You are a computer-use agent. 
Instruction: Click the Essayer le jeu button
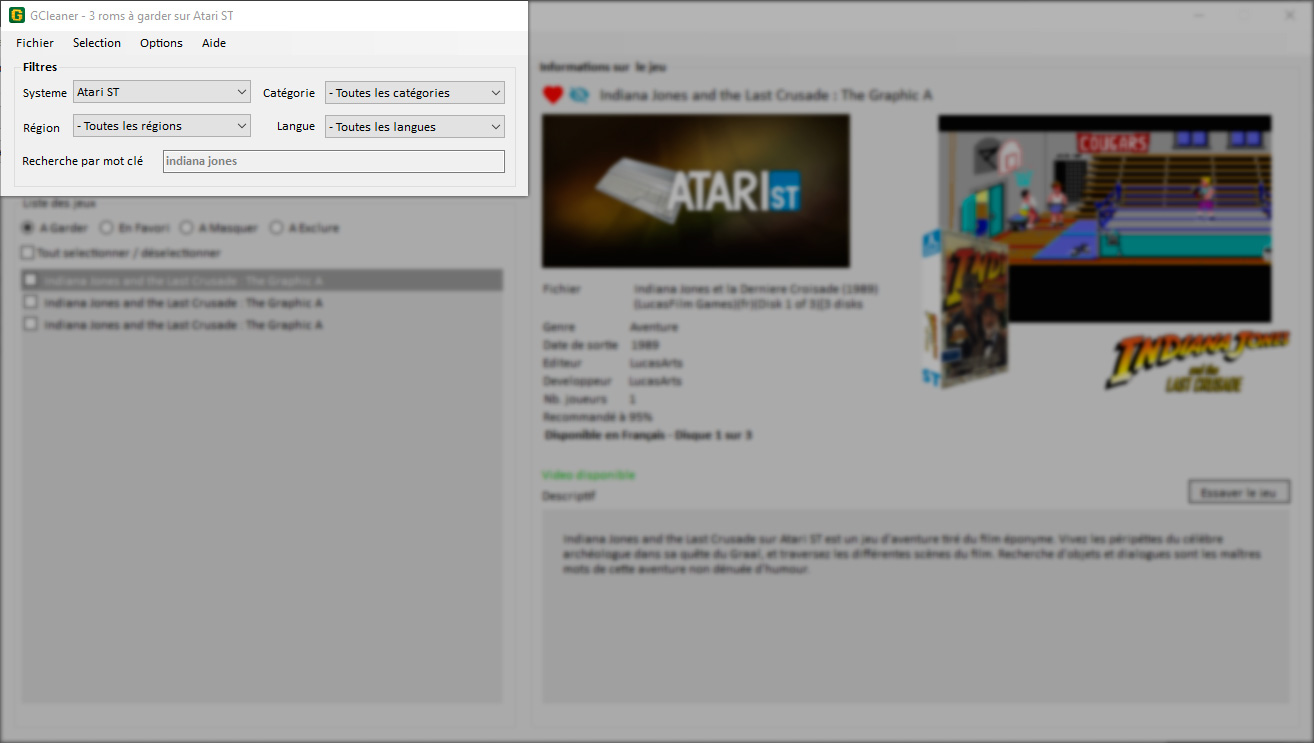(1239, 493)
